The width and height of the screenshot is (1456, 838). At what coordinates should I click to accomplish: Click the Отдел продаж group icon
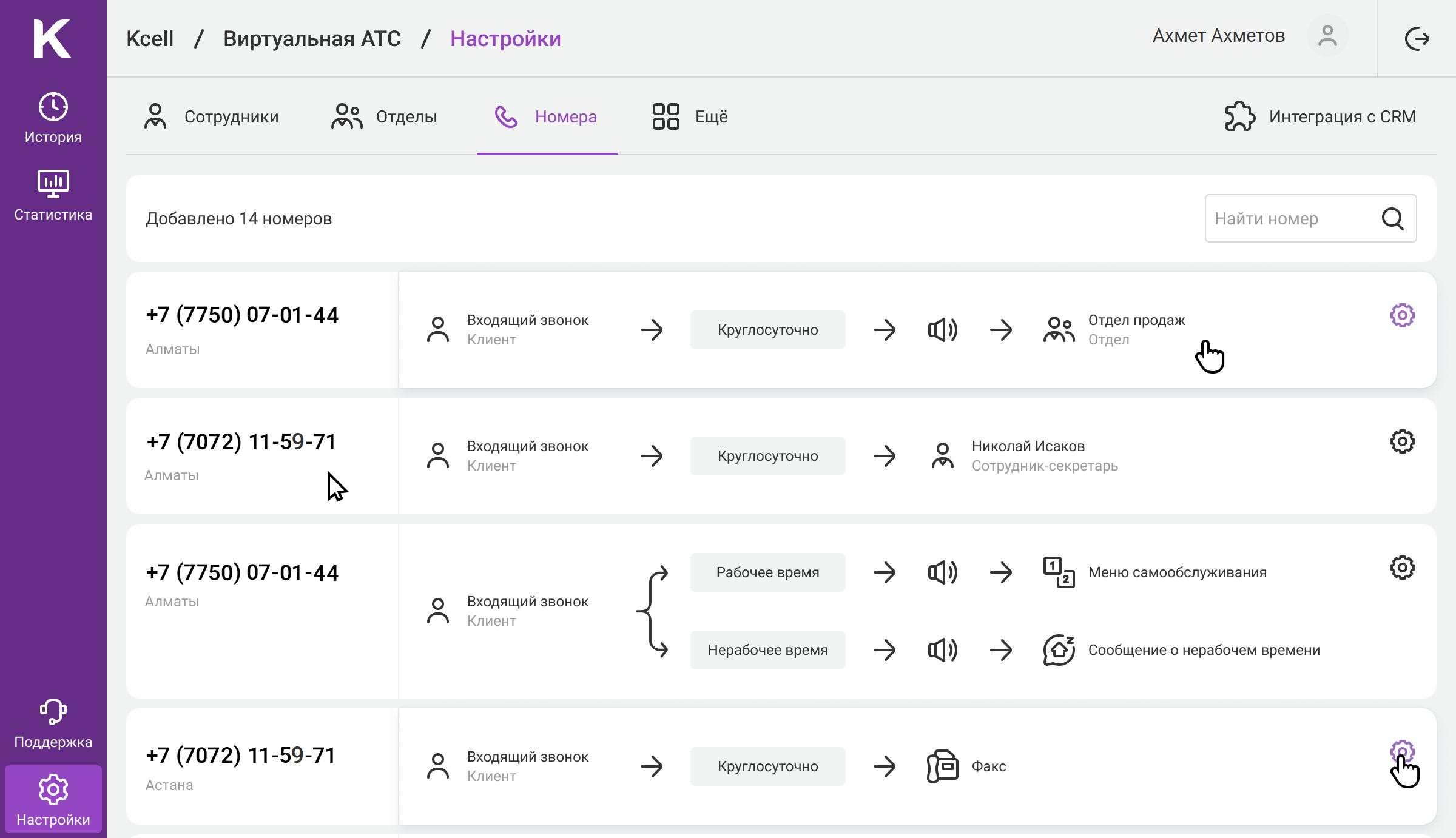pos(1059,330)
